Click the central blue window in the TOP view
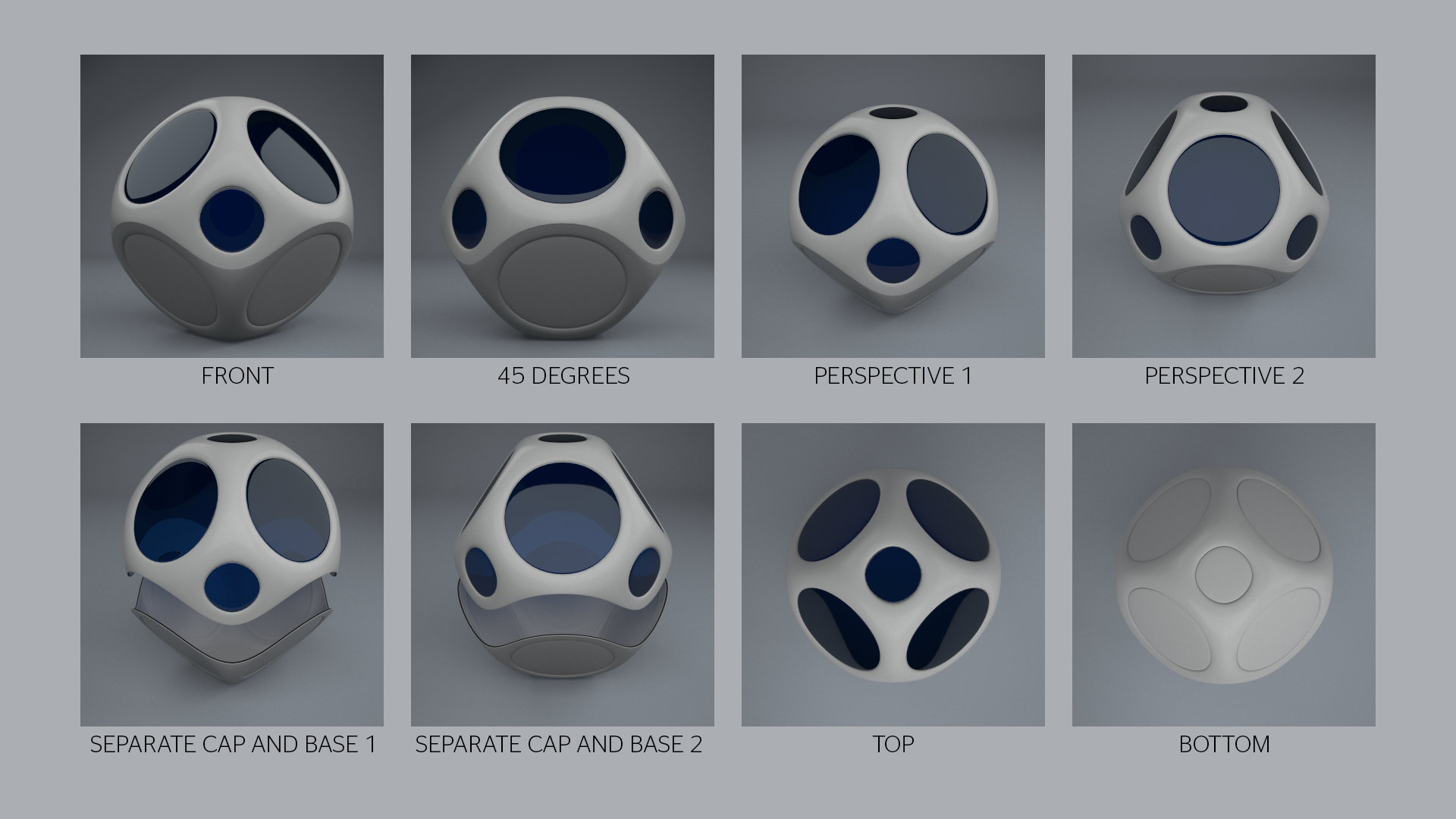 [893, 576]
